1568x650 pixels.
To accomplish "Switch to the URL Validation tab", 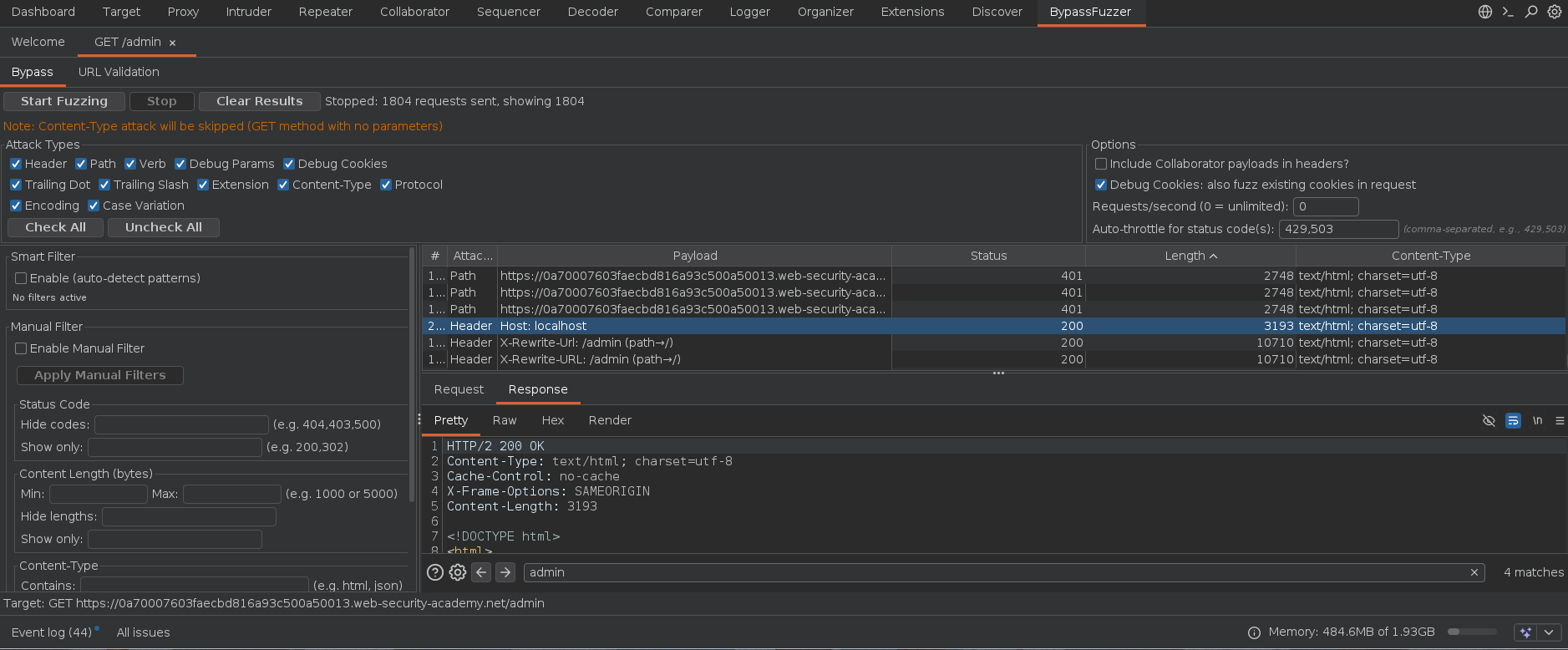I will click(x=119, y=72).
